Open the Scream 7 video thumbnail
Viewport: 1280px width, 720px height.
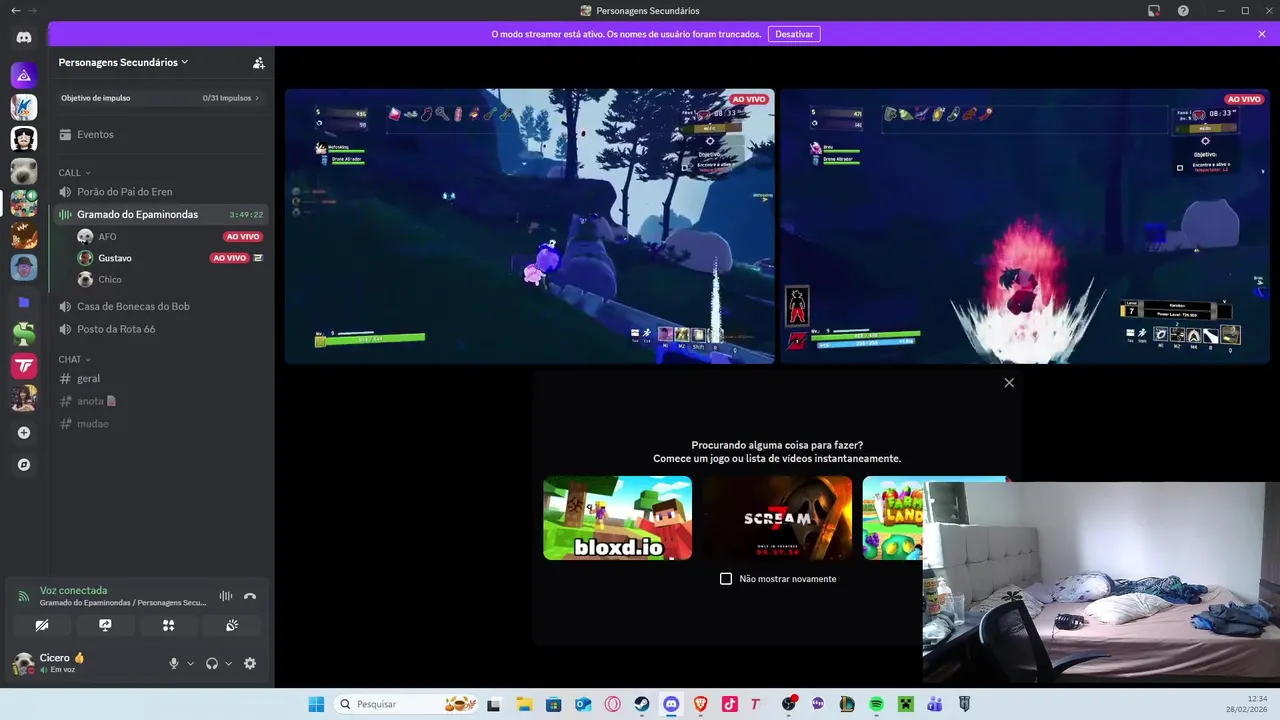coord(777,518)
